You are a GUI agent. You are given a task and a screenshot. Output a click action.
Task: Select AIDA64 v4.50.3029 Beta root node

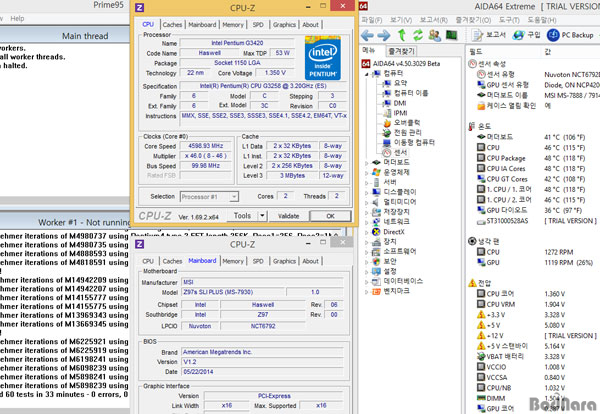point(401,64)
